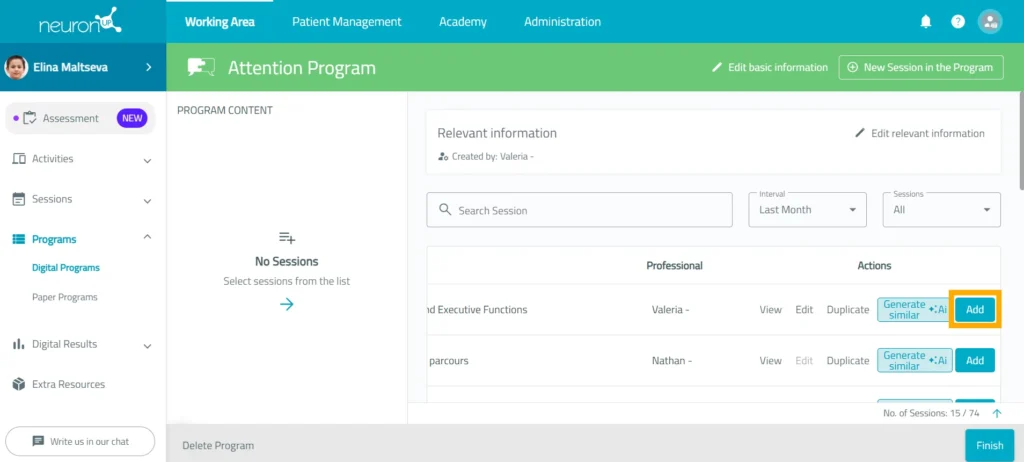Image resolution: width=1024 pixels, height=462 pixels.
Task: Click the Created by person icon
Action: (443, 157)
